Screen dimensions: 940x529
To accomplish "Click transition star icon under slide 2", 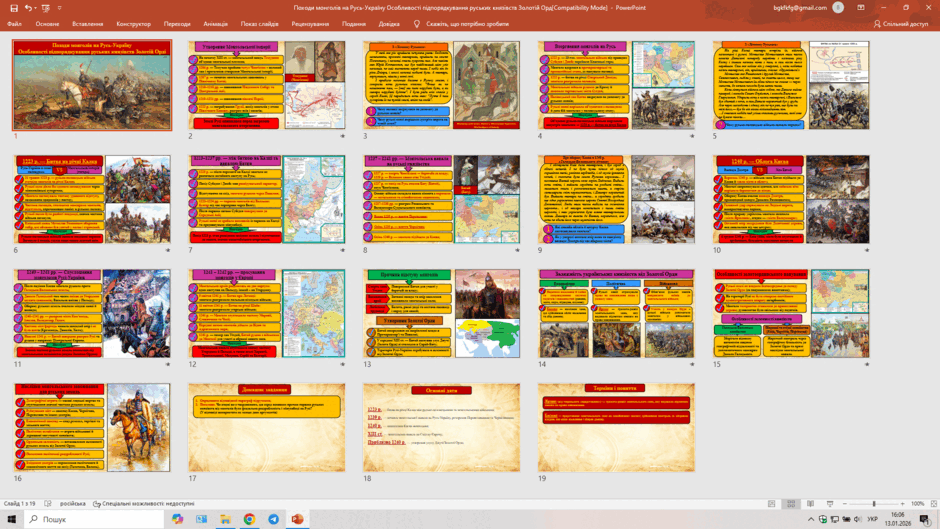I will pyautogui.click(x=342, y=136).
